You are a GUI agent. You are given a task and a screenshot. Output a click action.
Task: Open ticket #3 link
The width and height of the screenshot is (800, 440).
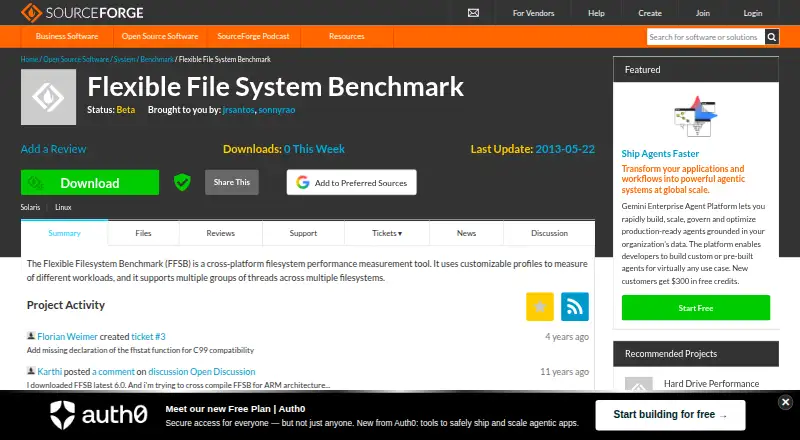[148, 336]
